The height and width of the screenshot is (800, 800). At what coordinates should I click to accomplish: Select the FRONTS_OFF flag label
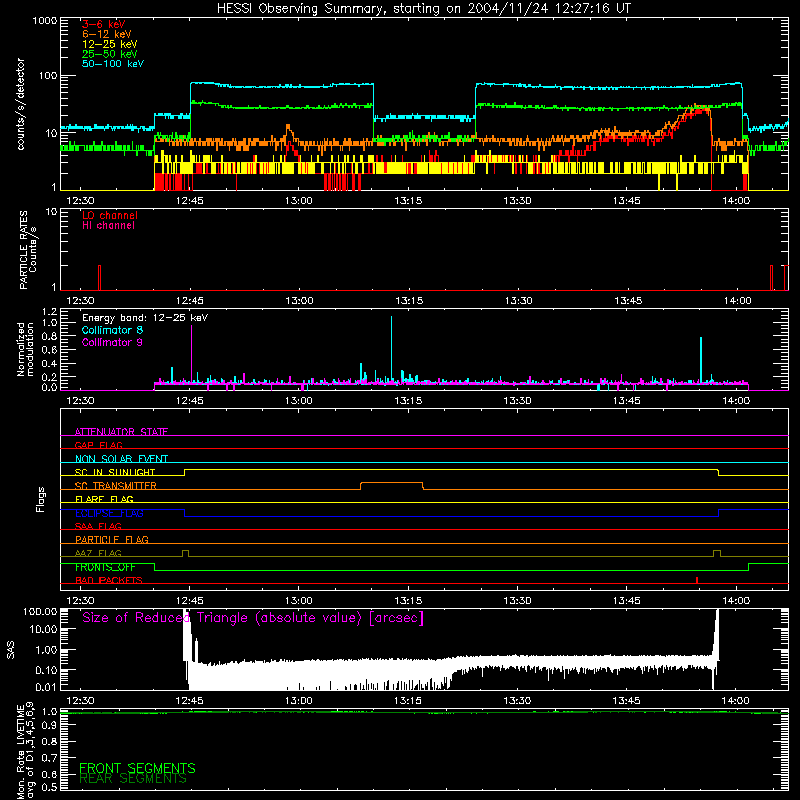(105, 567)
